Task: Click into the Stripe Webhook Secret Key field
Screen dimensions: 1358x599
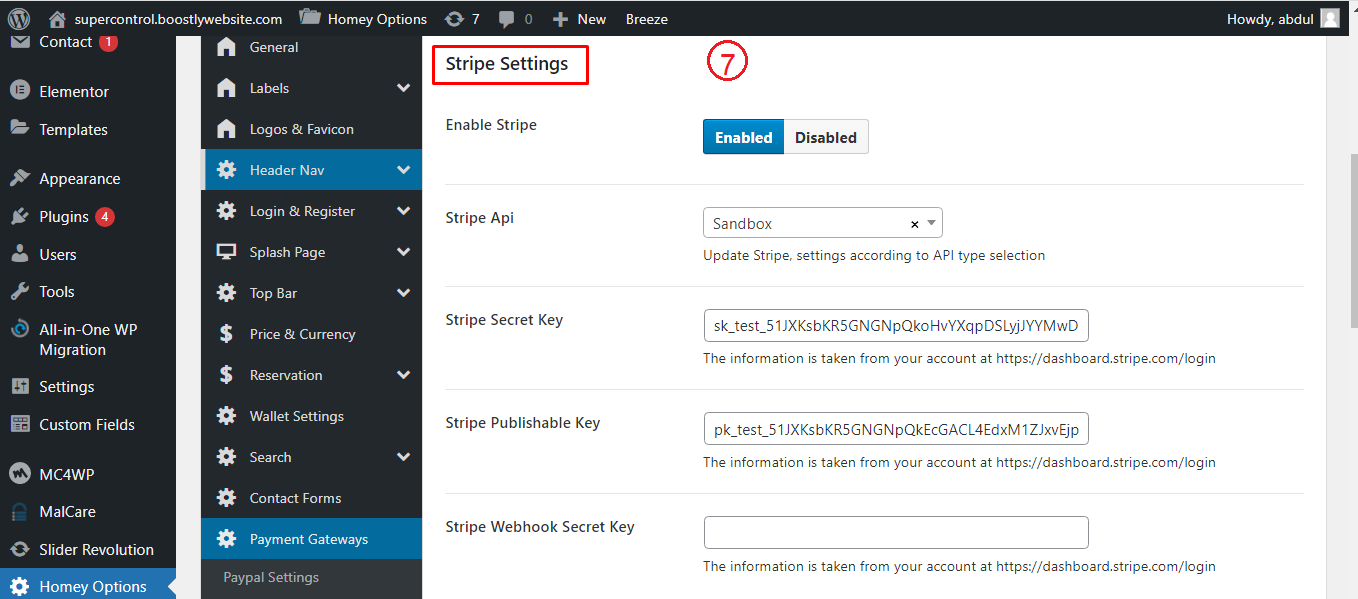Action: (x=896, y=533)
